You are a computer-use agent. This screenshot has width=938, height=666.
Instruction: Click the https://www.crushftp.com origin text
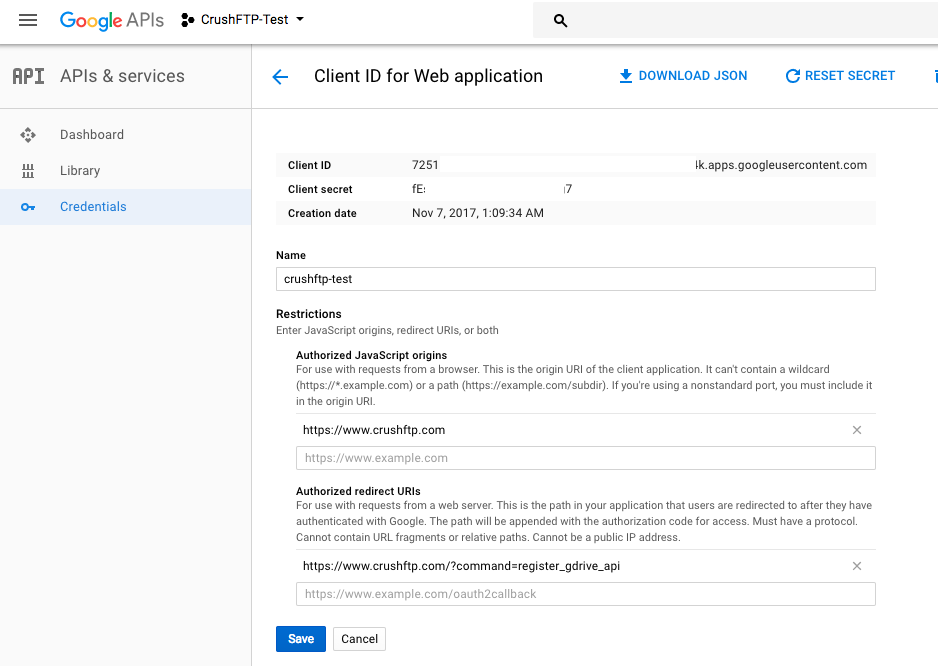click(374, 430)
